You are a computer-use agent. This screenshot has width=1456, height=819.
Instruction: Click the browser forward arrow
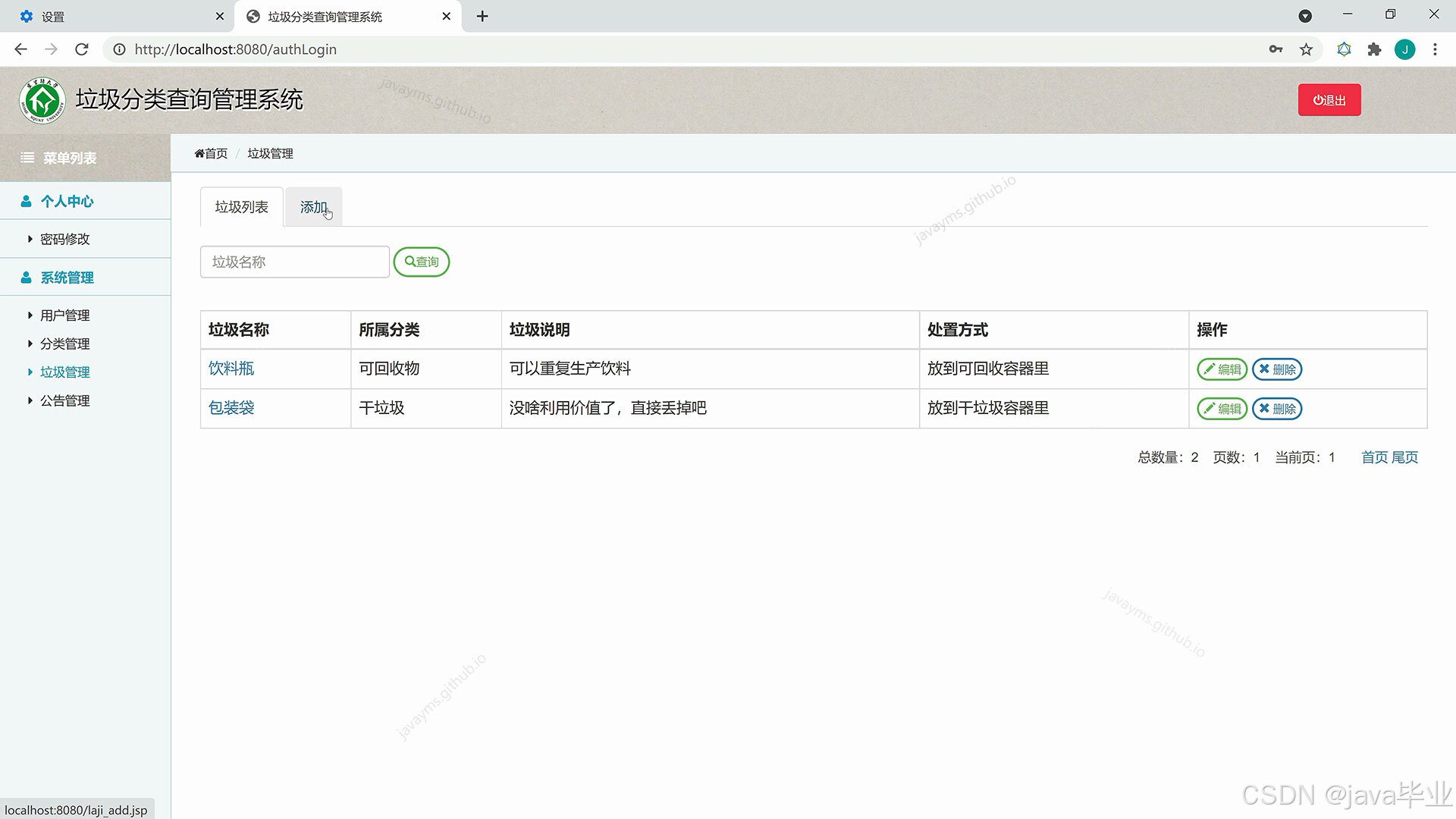51,49
